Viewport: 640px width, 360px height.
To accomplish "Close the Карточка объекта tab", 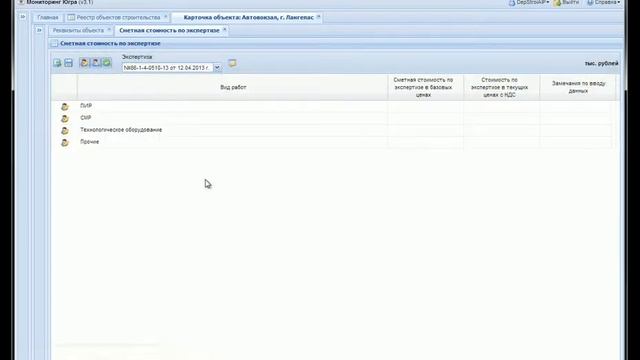I will 318,17.
